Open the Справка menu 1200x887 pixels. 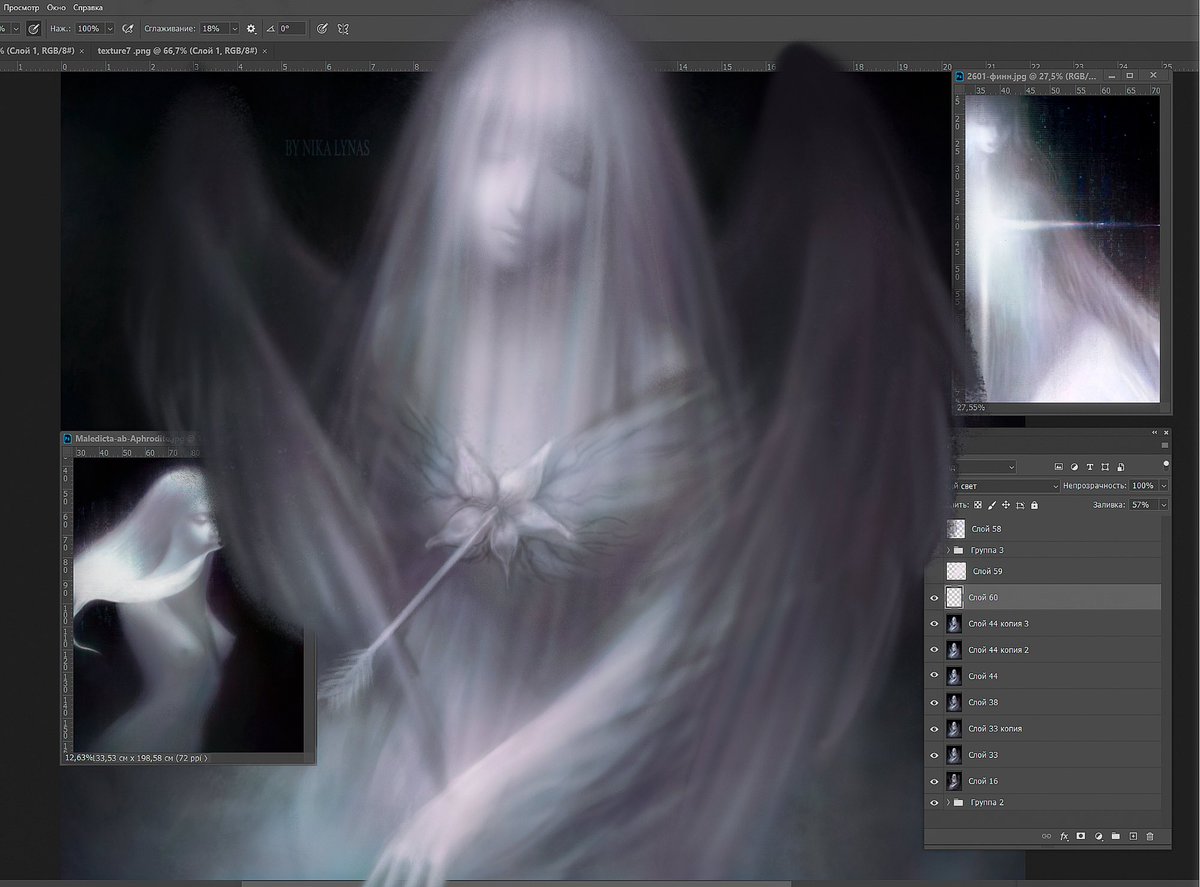(x=88, y=7)
